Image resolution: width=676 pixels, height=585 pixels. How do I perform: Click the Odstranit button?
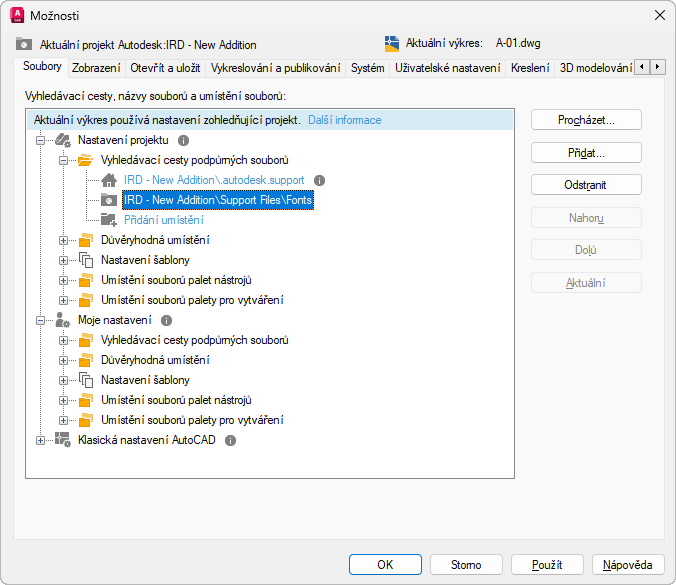point(585,185)
